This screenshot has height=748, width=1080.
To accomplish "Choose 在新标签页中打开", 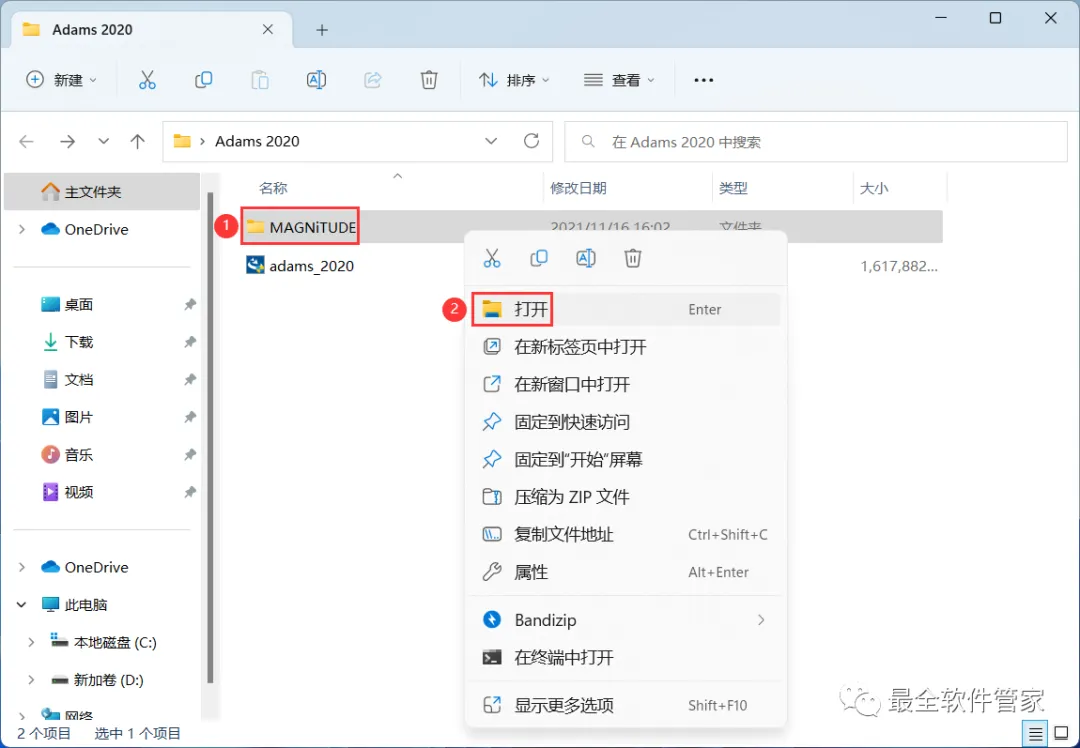I will click(625, 346).
